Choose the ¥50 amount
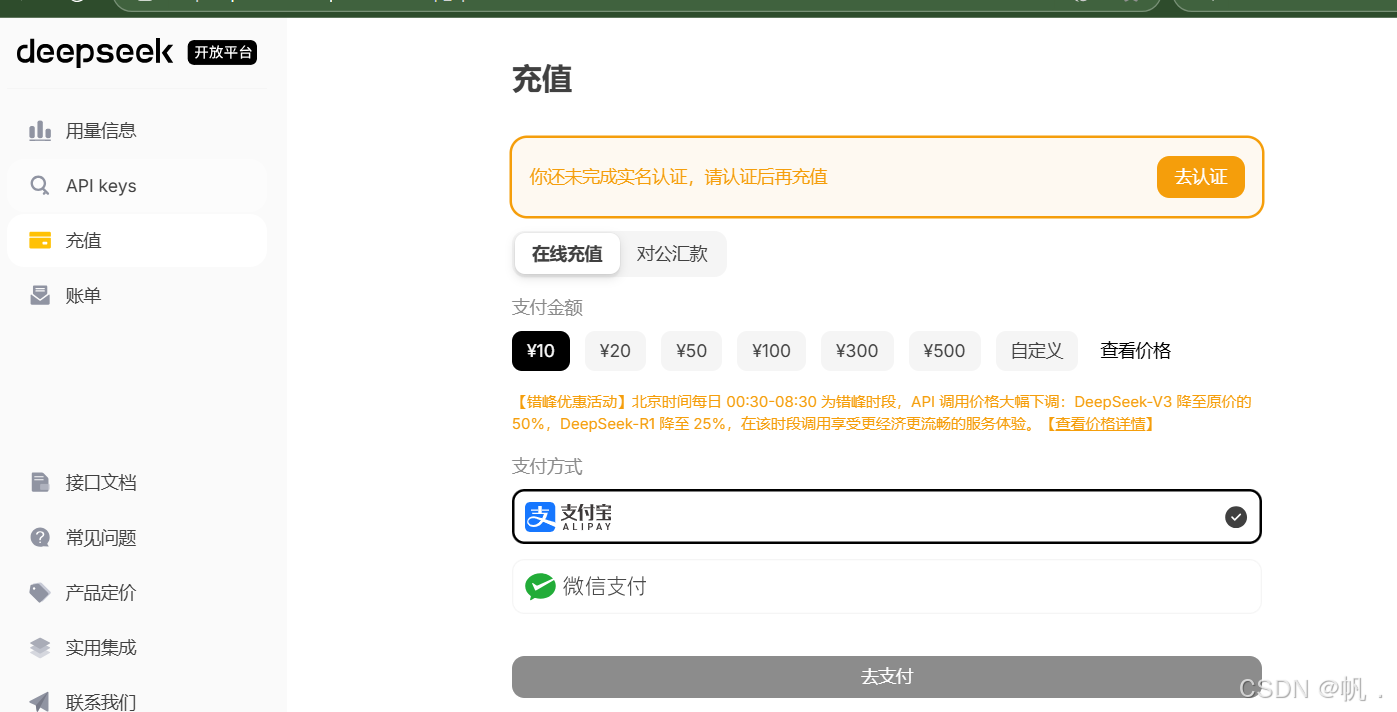The image size is (1397, 712). point(691,351)
